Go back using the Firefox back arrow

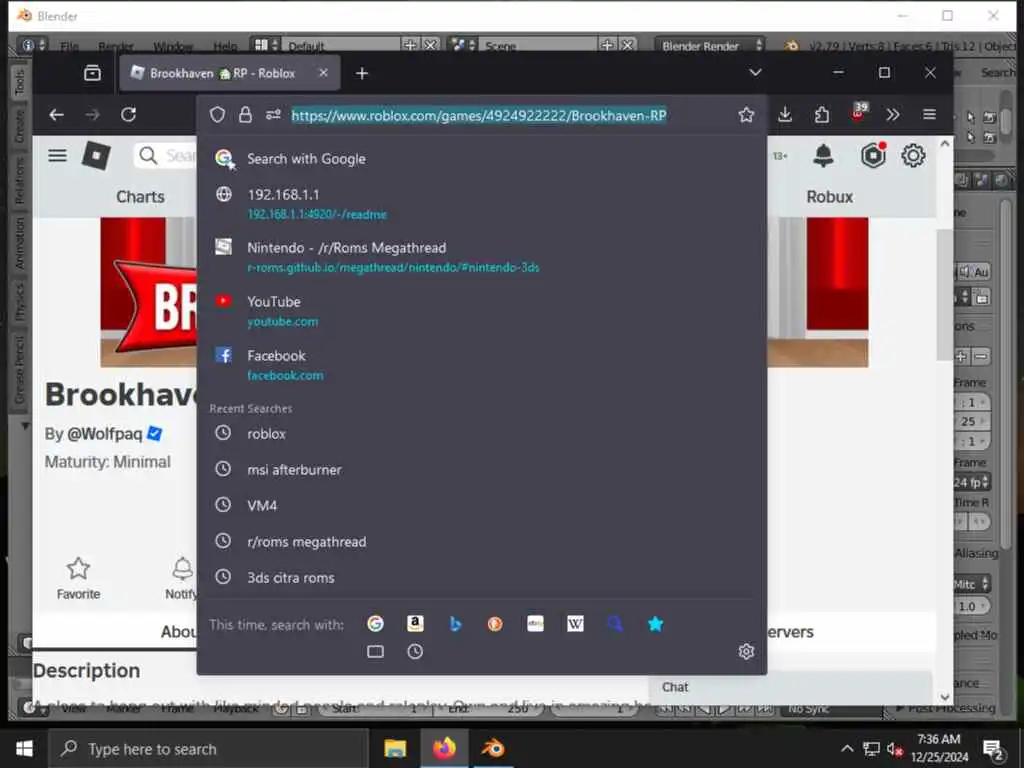(x=56, y=115)
